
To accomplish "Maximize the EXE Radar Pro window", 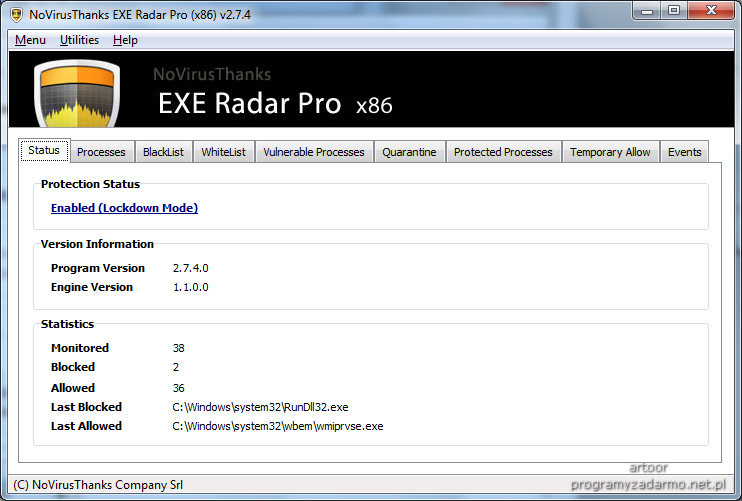I will point(674,10).
